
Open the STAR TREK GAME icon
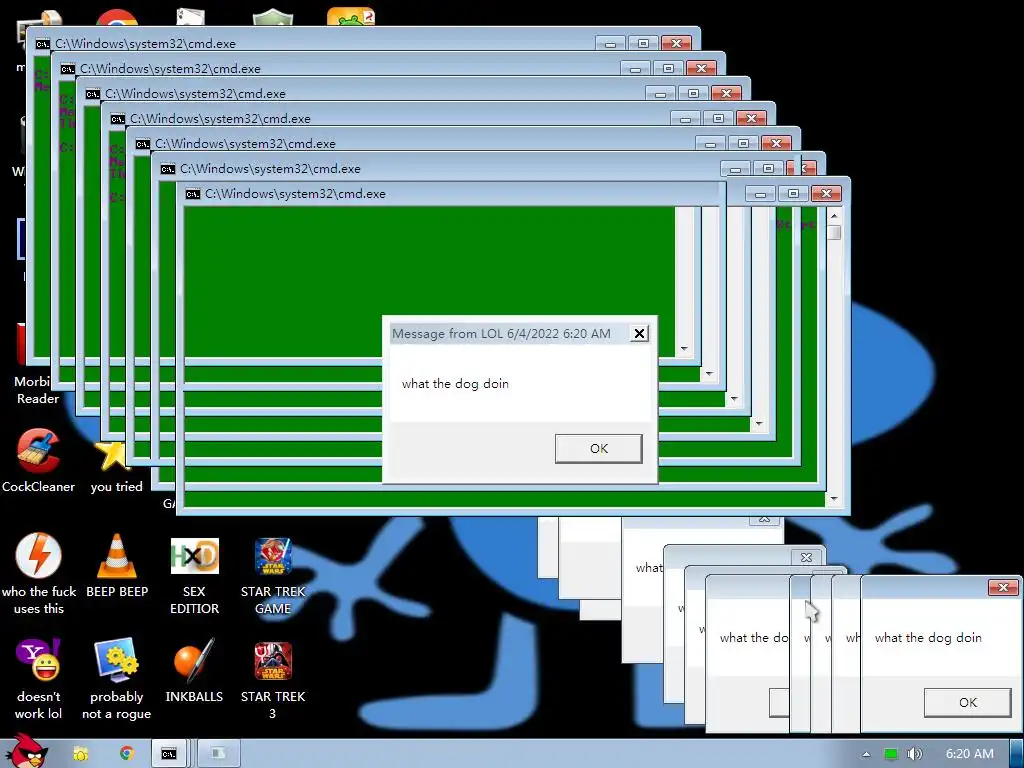[x=273, y=575]
